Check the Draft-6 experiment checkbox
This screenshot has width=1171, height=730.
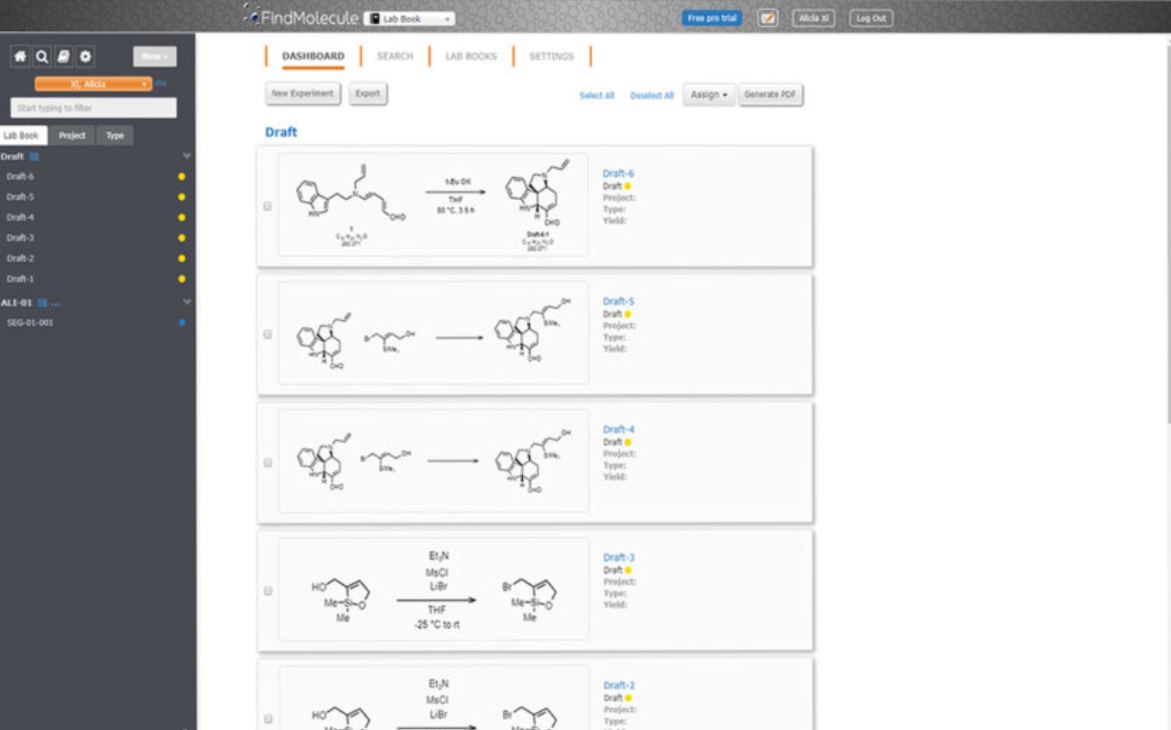[x=267, y=206]
